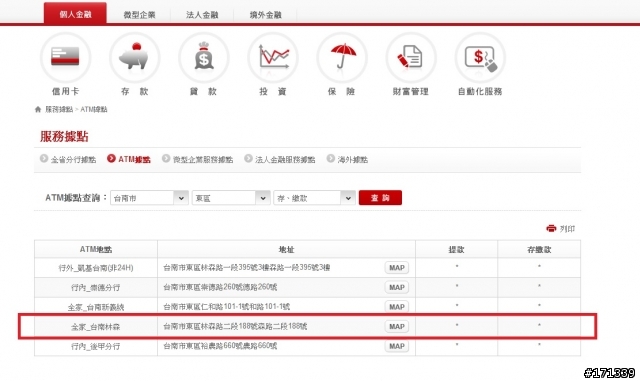Open the automated services (自動化服務) icon
The height and width of the screenshot is (381, 640).
480,58
